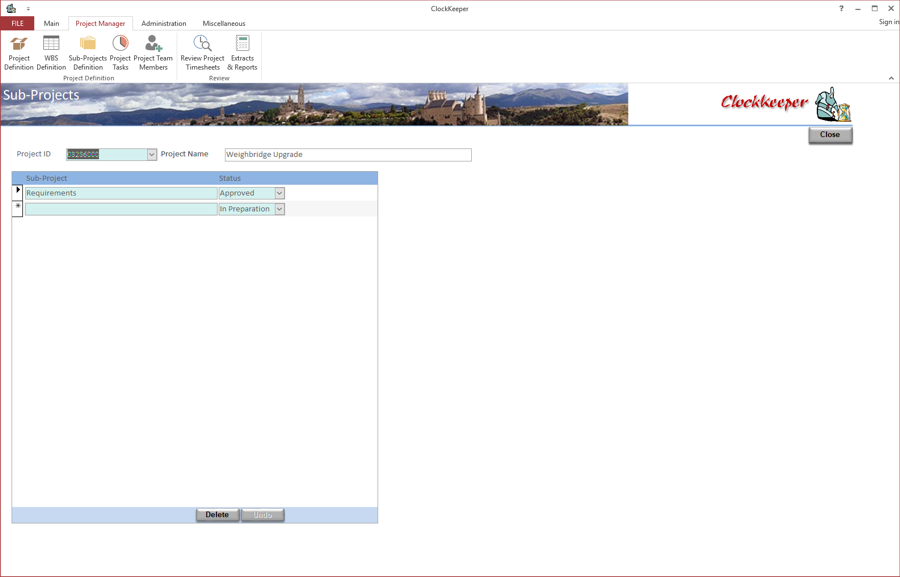Screen dimensions: 900x577
Task: Click the Requirements sub-project field
Action: 121,193
